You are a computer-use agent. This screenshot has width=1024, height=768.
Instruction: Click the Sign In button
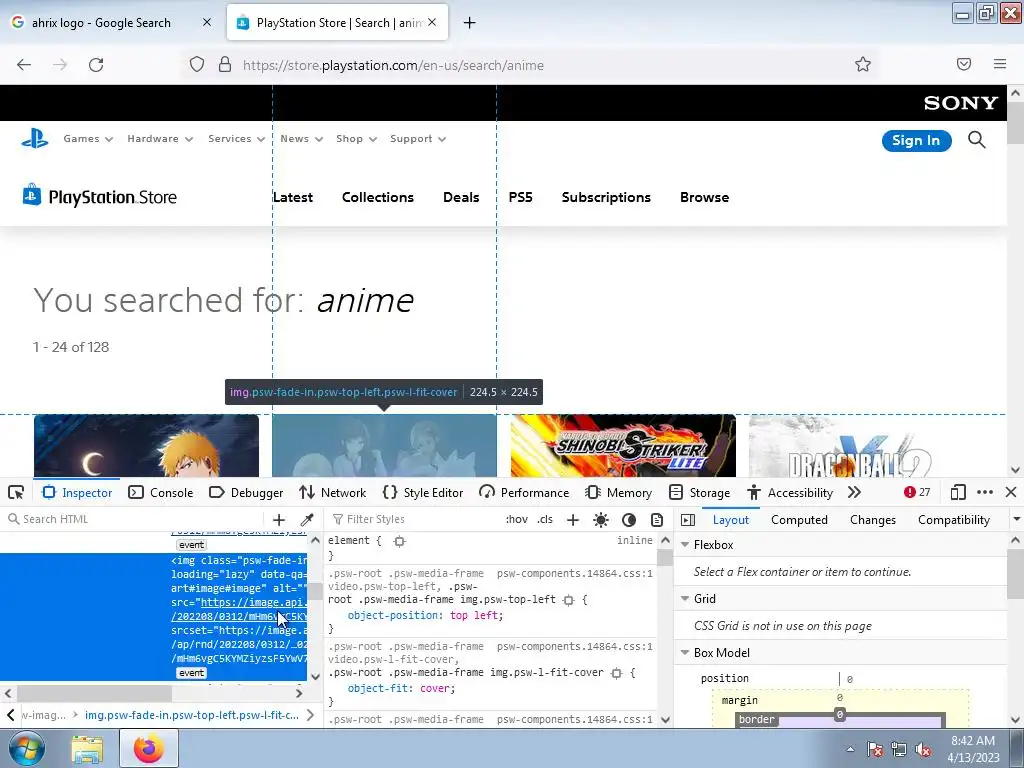pos(916,140)
